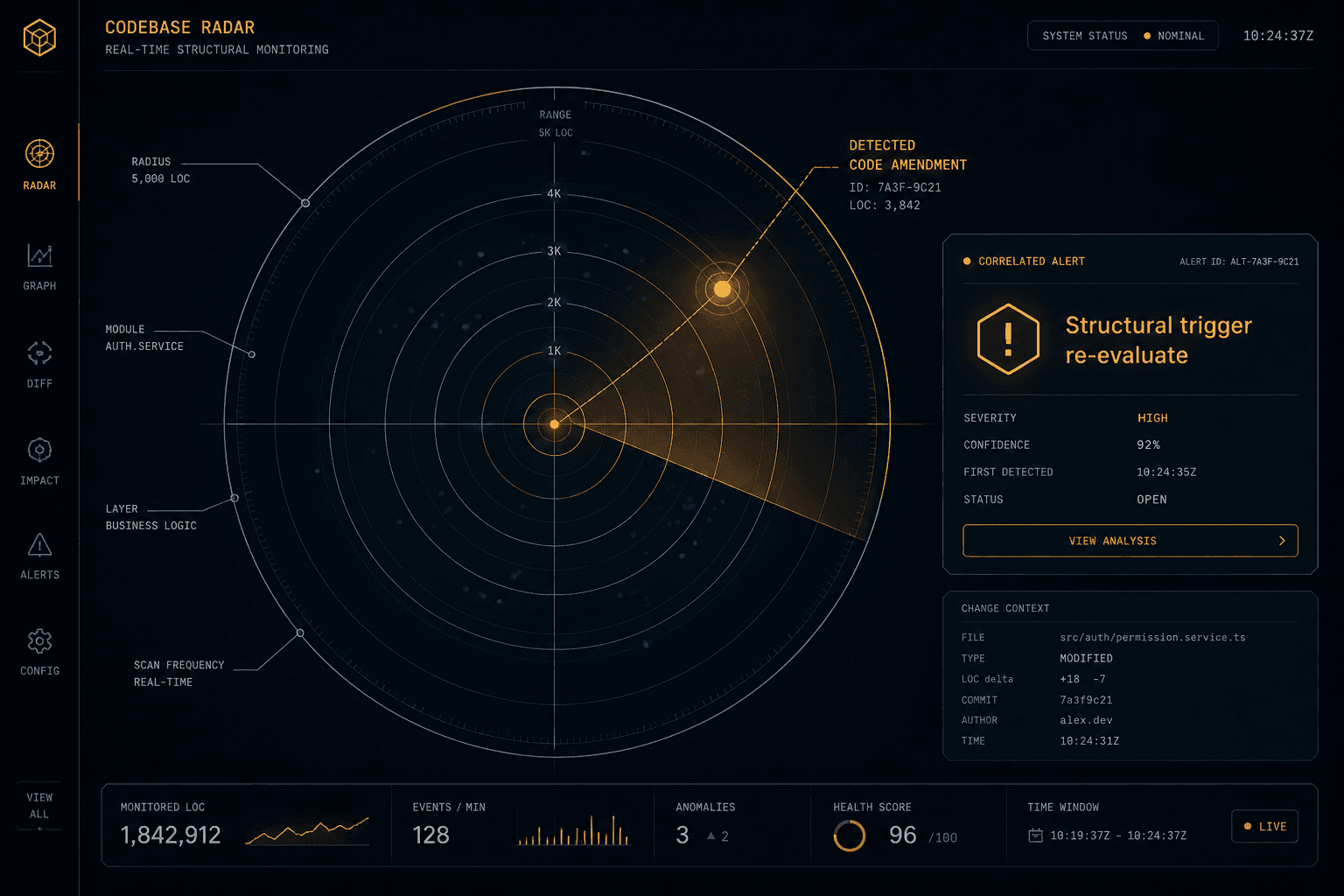The image size is (1344, 896).
Task: Click the System Status Nominal badge
Action: pos(1123,36)
